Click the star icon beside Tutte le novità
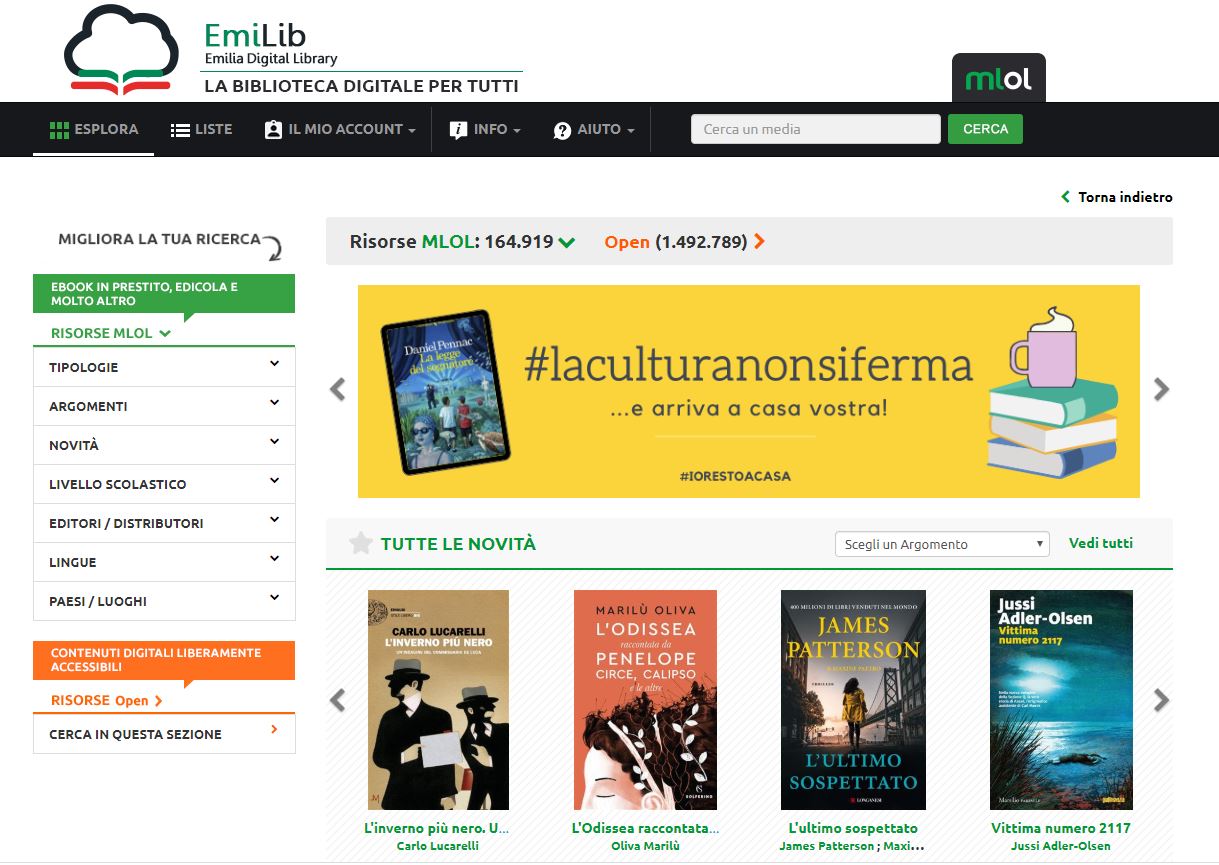This screenshot has width=1219, height=865. pyautogui.click(x=360, y=543)
